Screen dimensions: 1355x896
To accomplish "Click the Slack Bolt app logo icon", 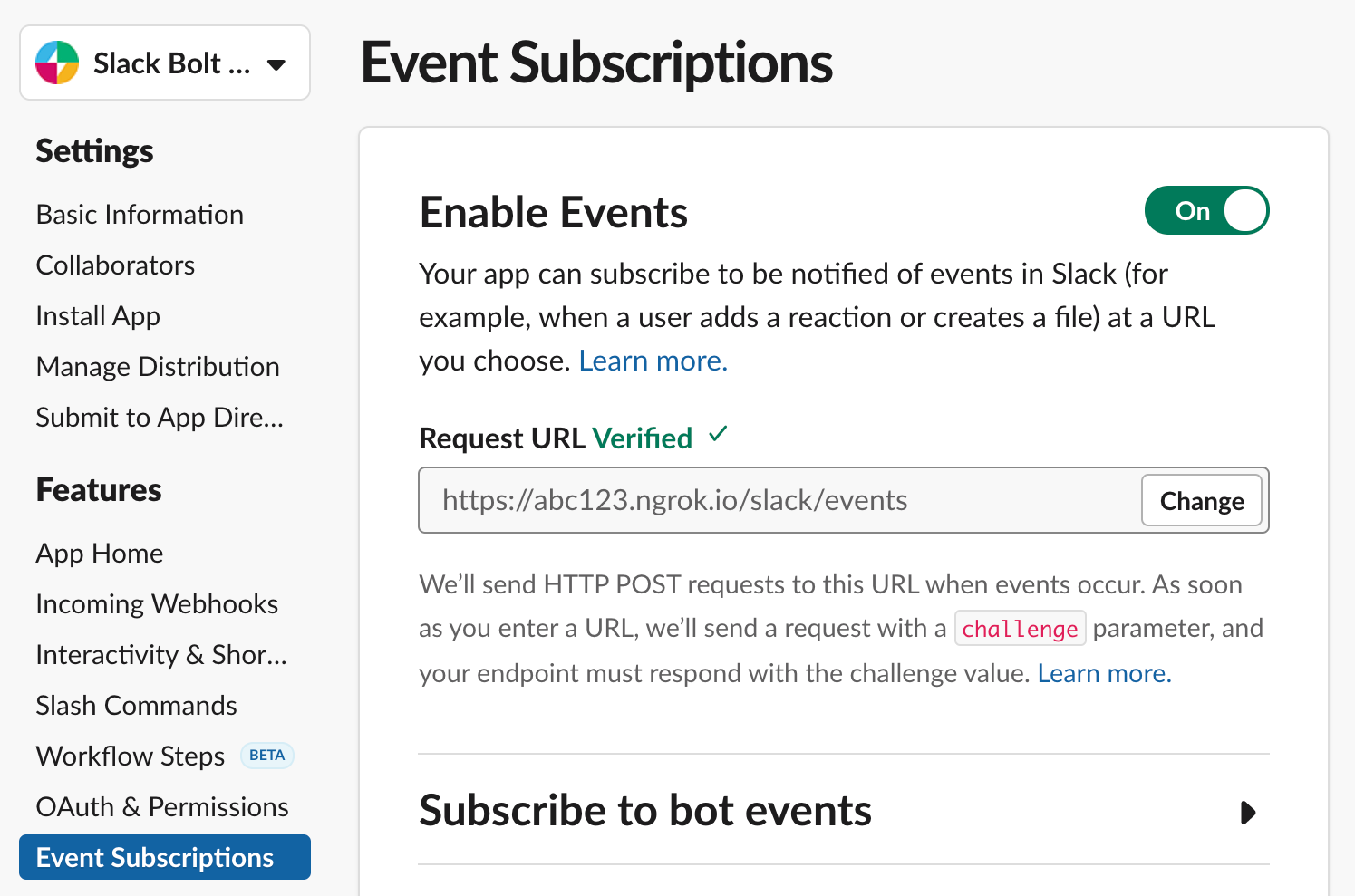I will [56, 63].
